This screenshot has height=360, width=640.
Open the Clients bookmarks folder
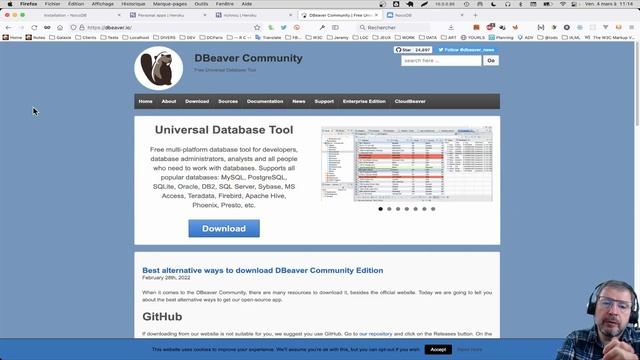[86, 37]
